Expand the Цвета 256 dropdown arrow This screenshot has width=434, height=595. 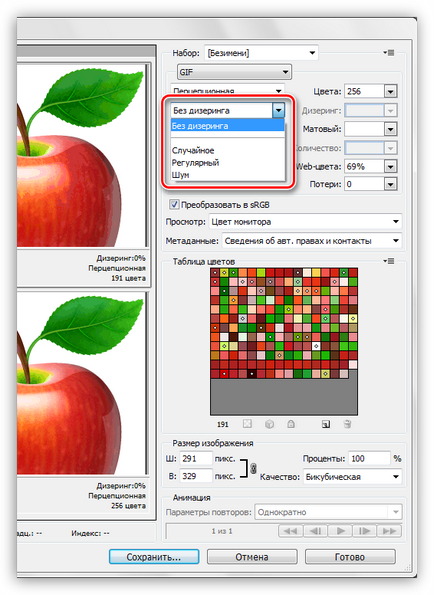390,91
